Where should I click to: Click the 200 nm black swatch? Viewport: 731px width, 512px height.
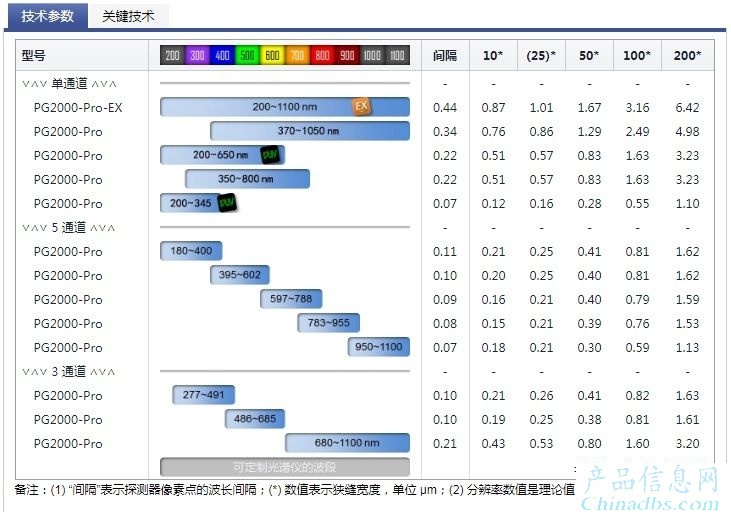(x=172, y=55)
